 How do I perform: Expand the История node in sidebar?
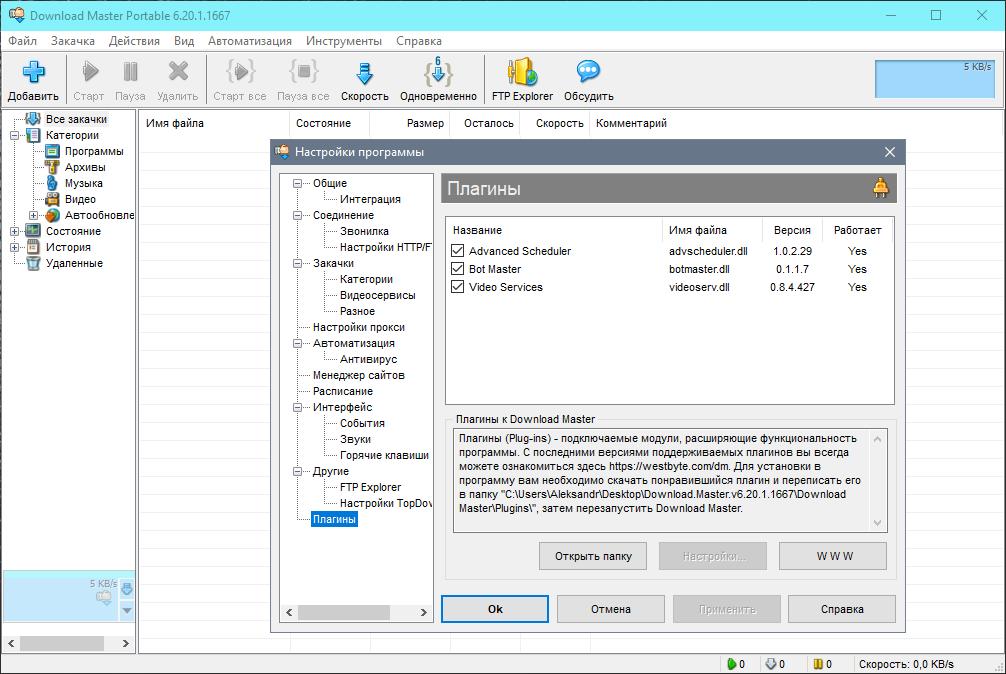pyautogui.click(x=15, y=247)
